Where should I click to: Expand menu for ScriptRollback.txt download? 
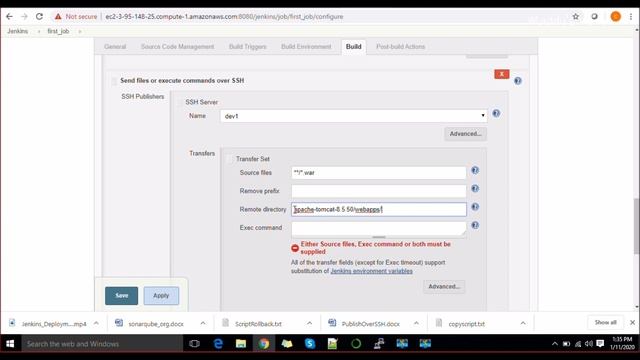309,323
